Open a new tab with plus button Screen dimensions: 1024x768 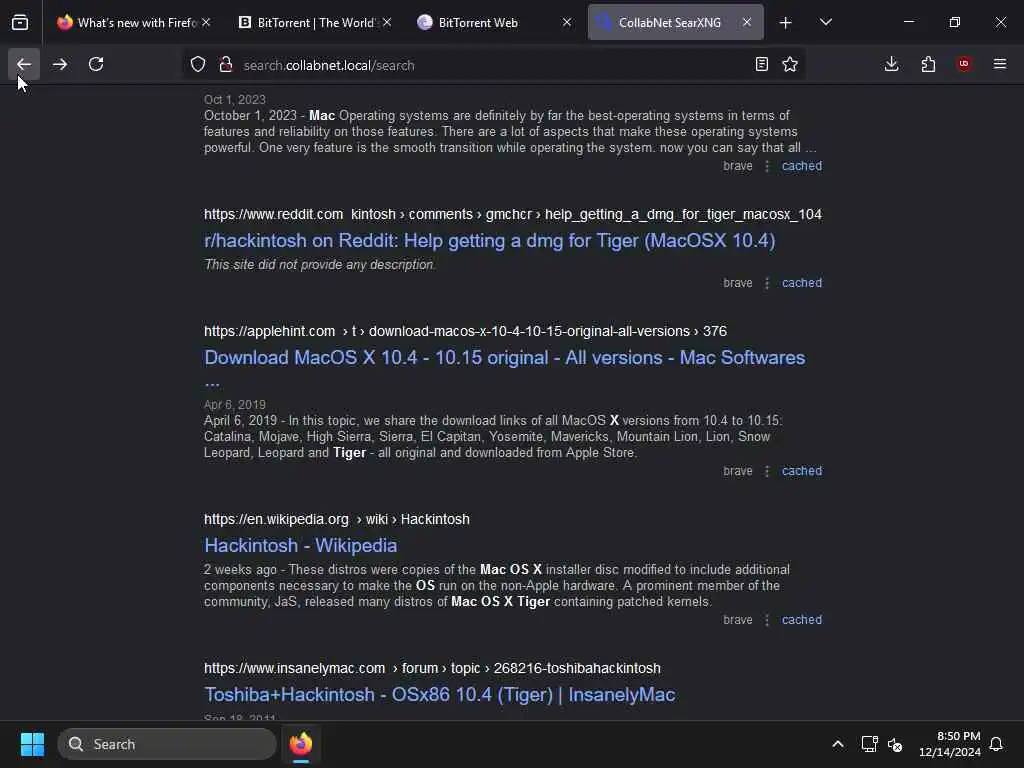tap(786, 23)
